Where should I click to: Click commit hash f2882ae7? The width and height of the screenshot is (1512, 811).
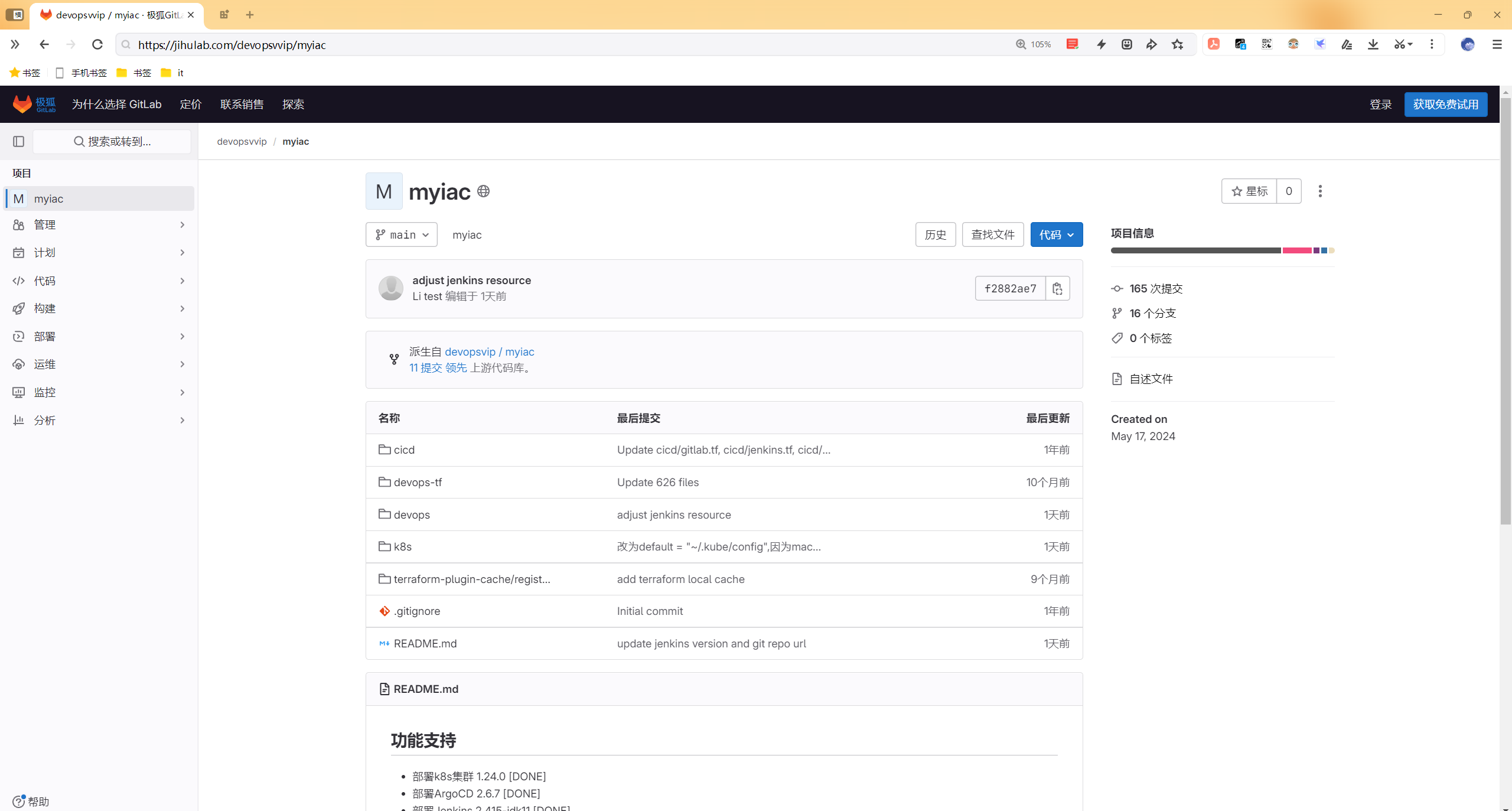1010,288
